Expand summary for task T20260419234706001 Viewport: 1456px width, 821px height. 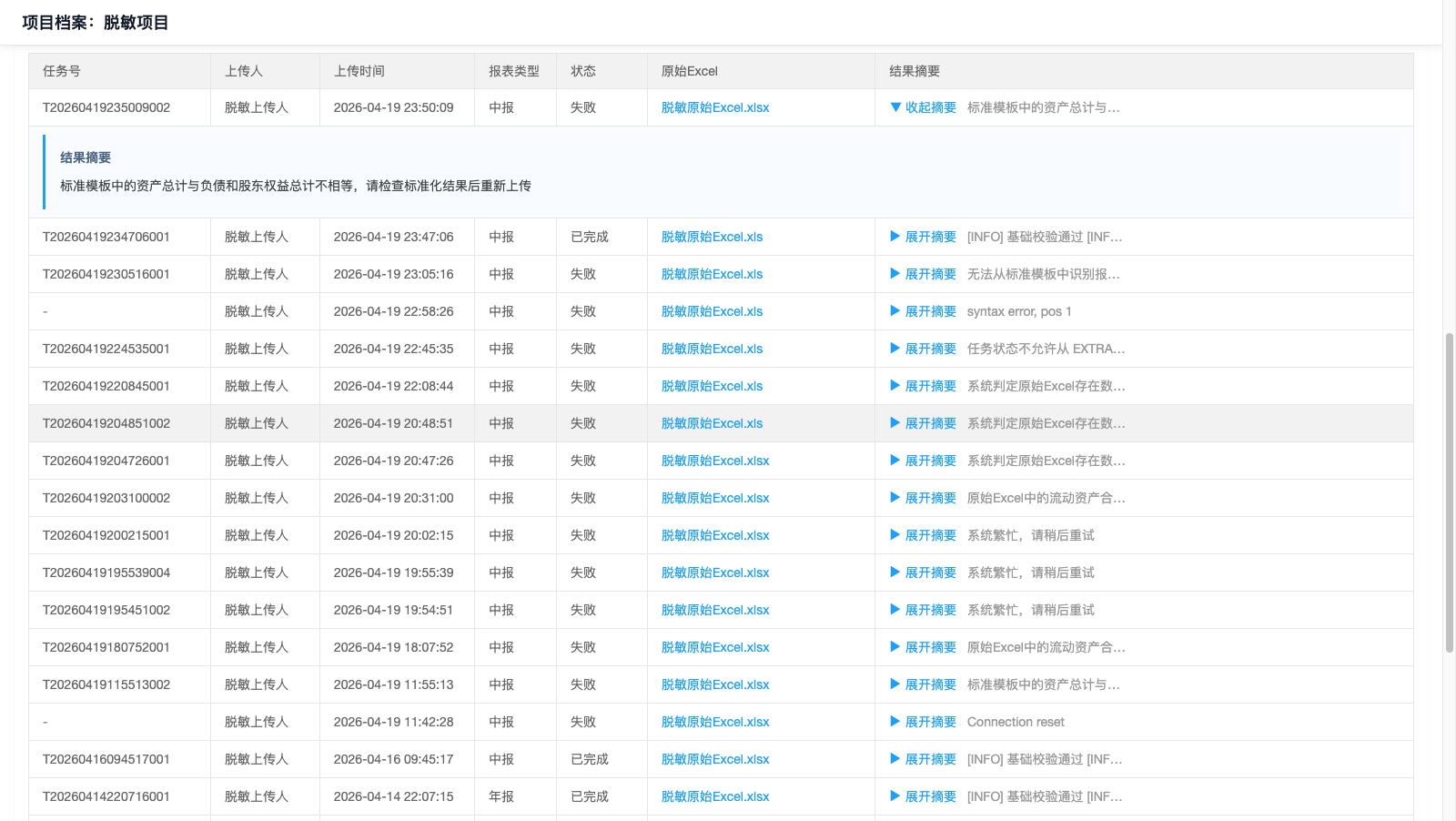point(923,237)
